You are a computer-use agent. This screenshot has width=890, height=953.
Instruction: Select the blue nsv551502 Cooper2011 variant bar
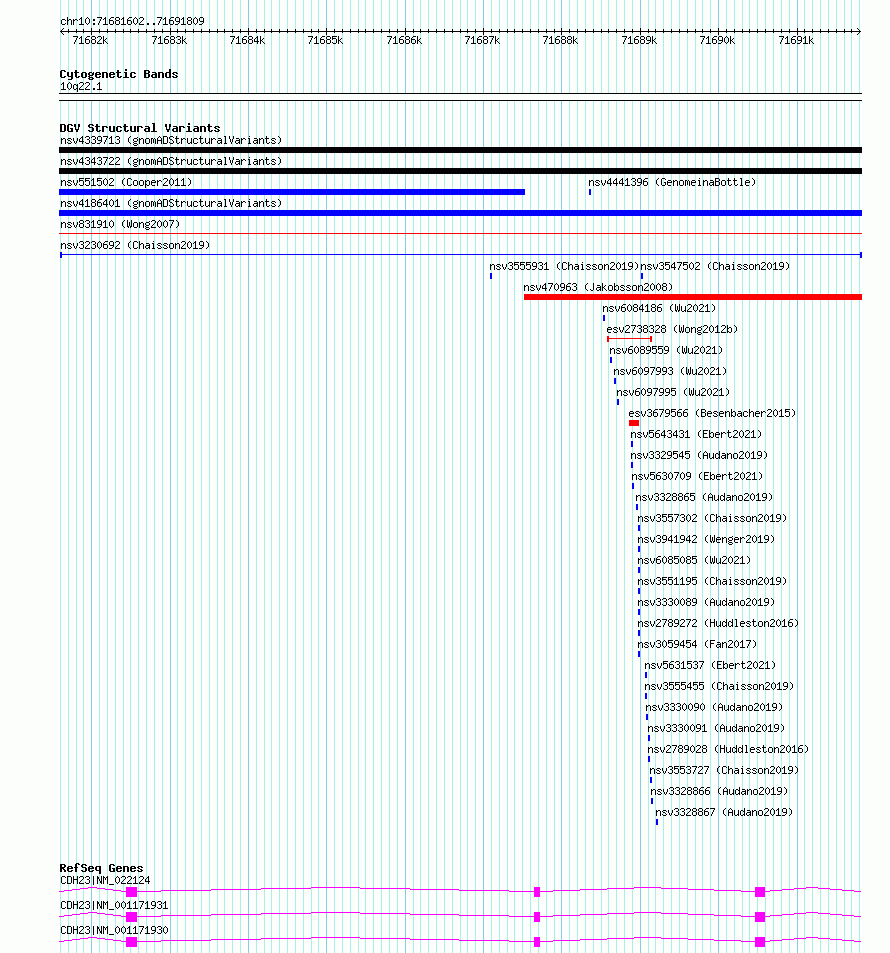pos(292,192)
